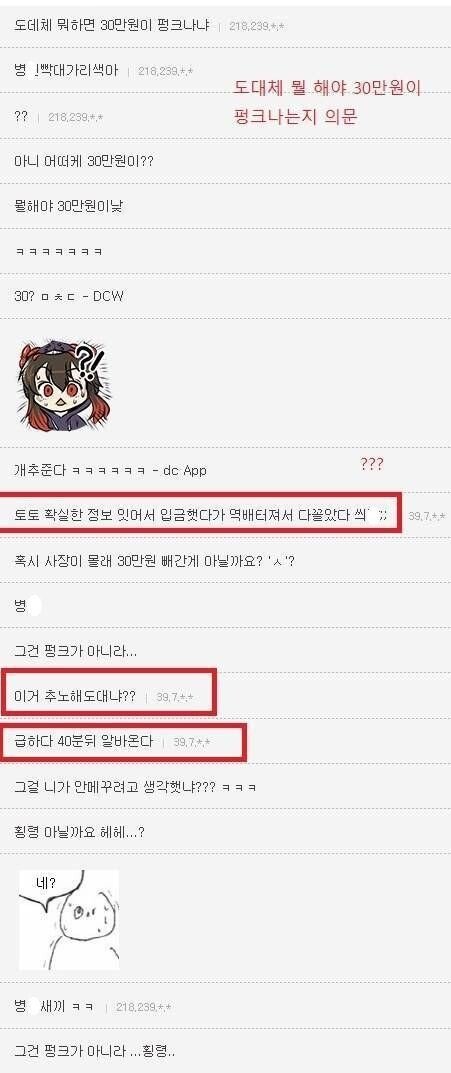
Task: Click the '네?' doodle character sticker
Action: pos(68,919)
